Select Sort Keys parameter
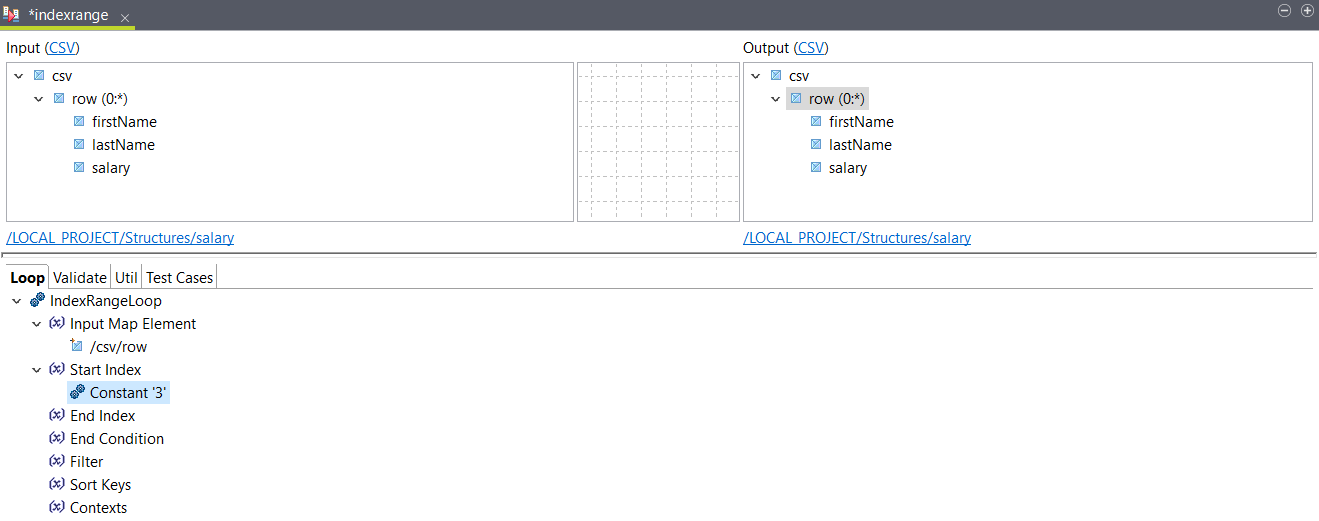1319x521 pixels. (101, 485)
